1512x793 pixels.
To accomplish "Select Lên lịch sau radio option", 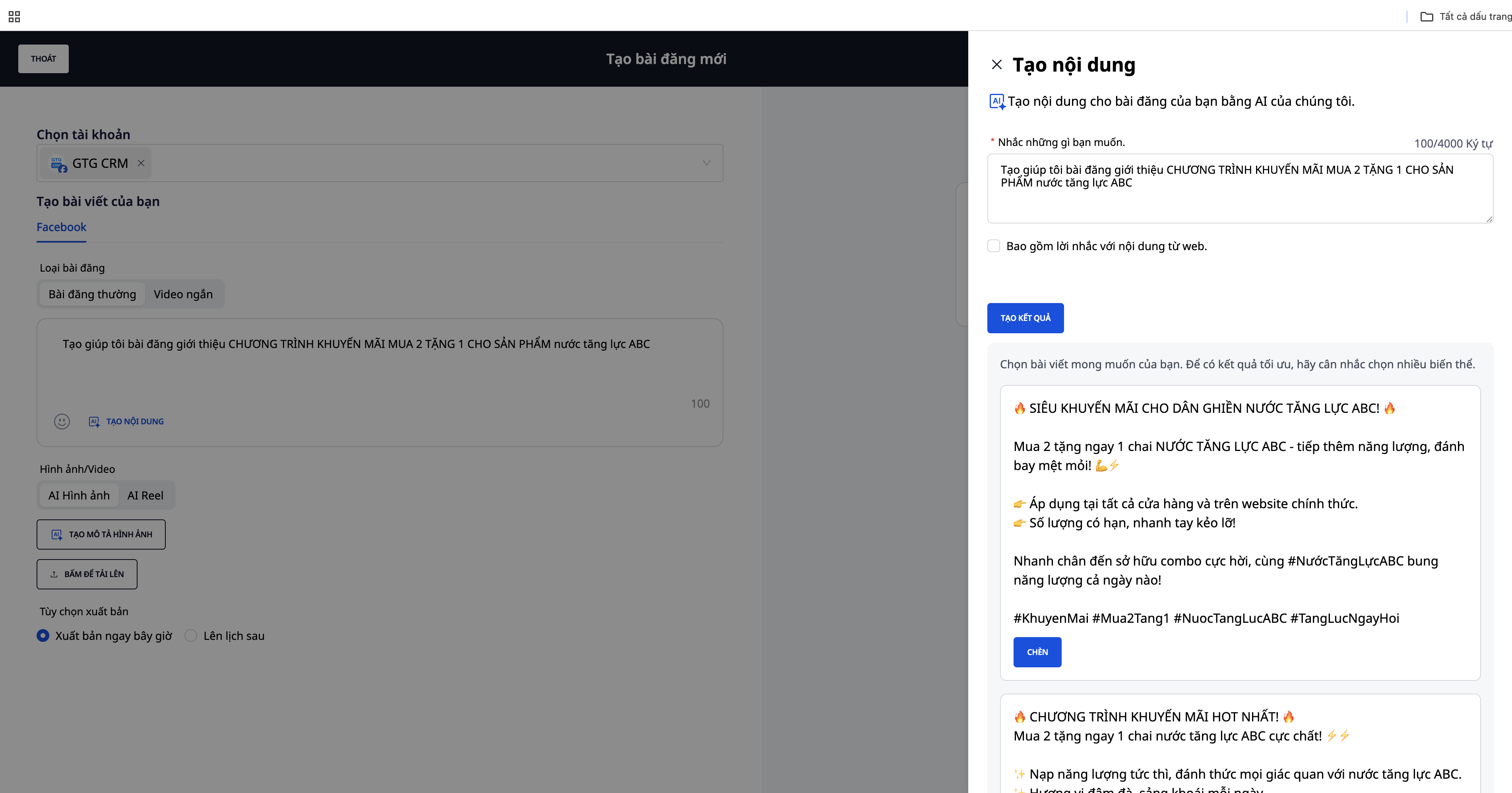I will pyautogui.click(x=191, y=636).
